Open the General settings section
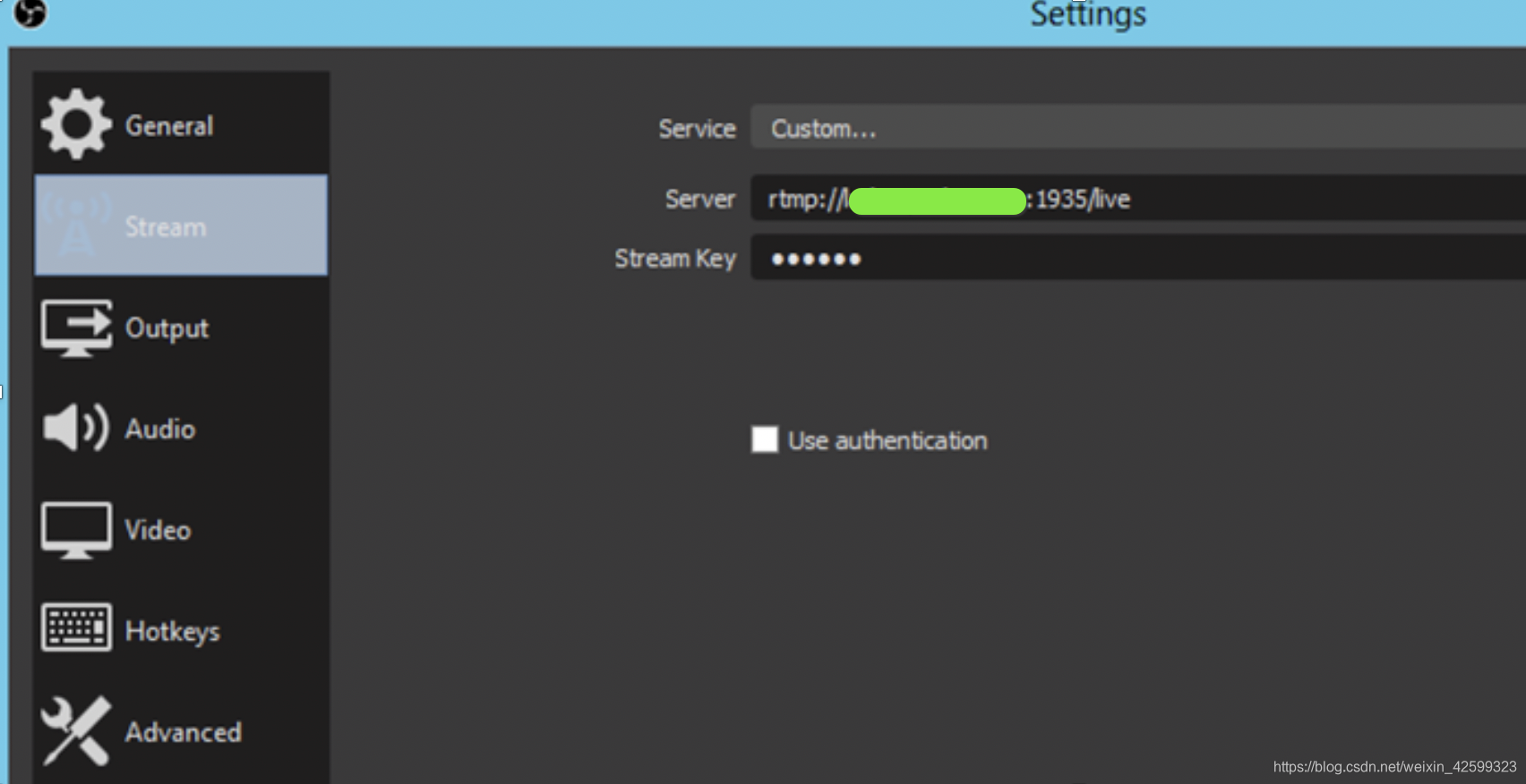This screenshot has width=1526, height=784. (181, 124)
